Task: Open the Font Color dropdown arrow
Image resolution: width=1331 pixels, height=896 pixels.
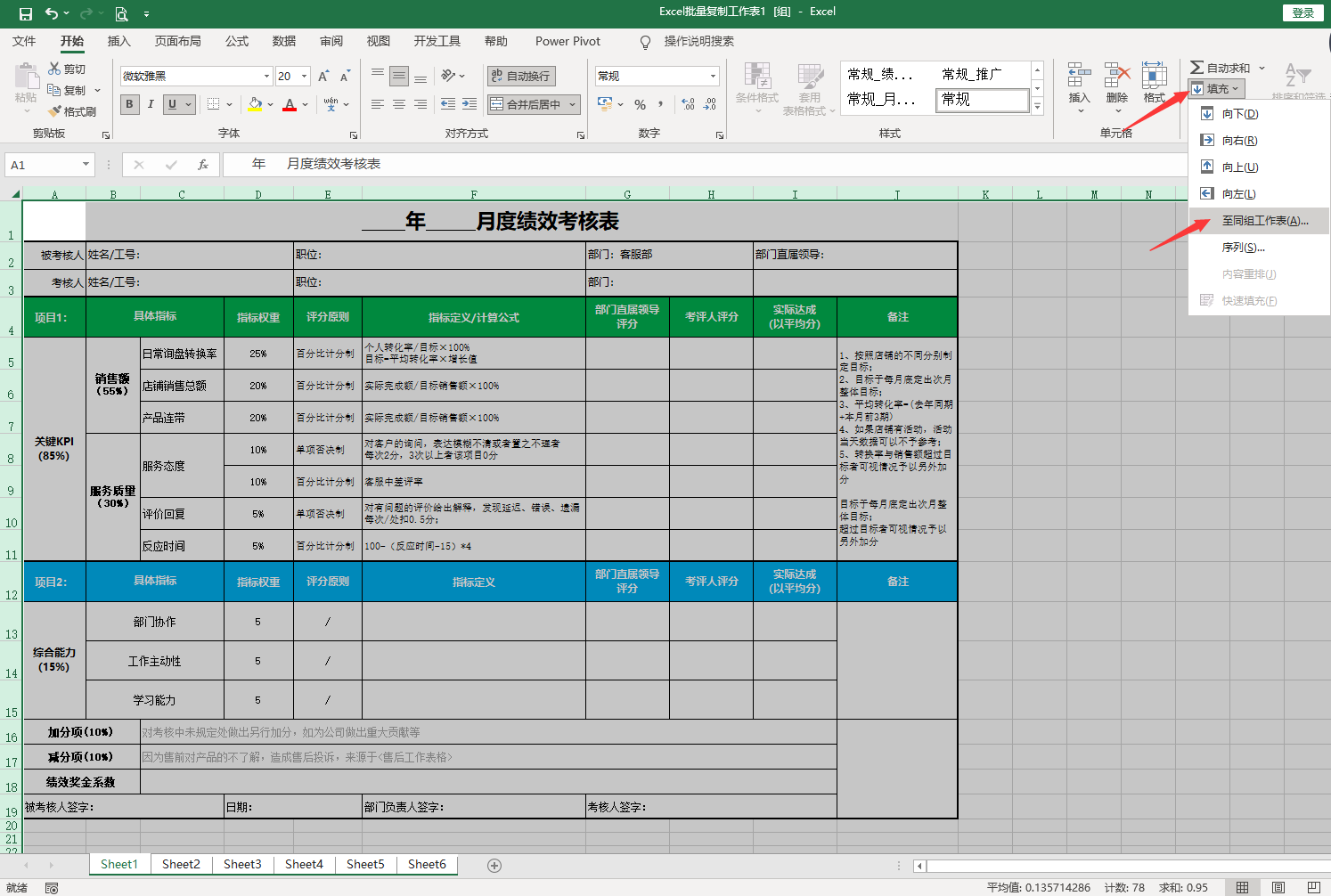Action: click(x=305, y=104)
